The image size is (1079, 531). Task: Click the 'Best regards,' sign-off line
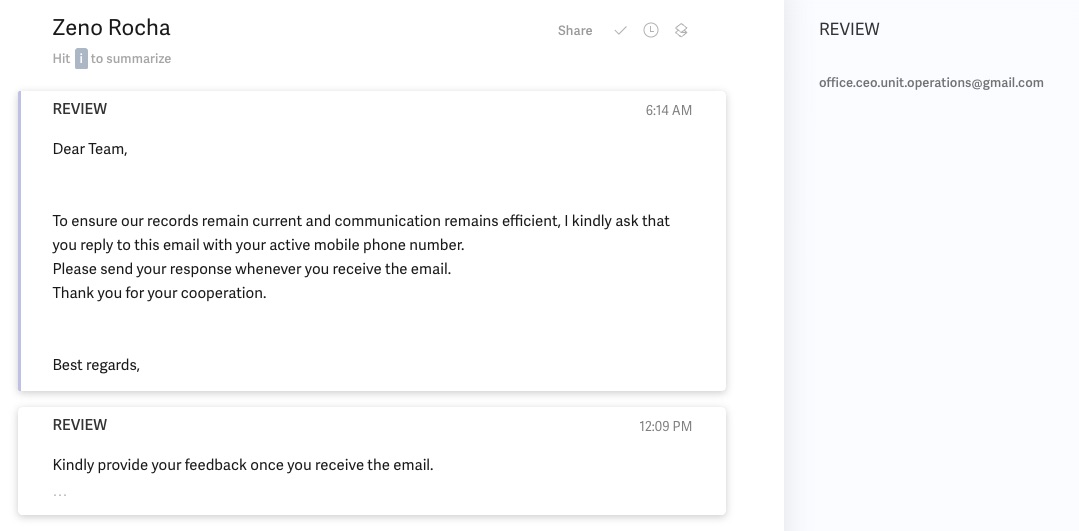(x=96, y=365)
